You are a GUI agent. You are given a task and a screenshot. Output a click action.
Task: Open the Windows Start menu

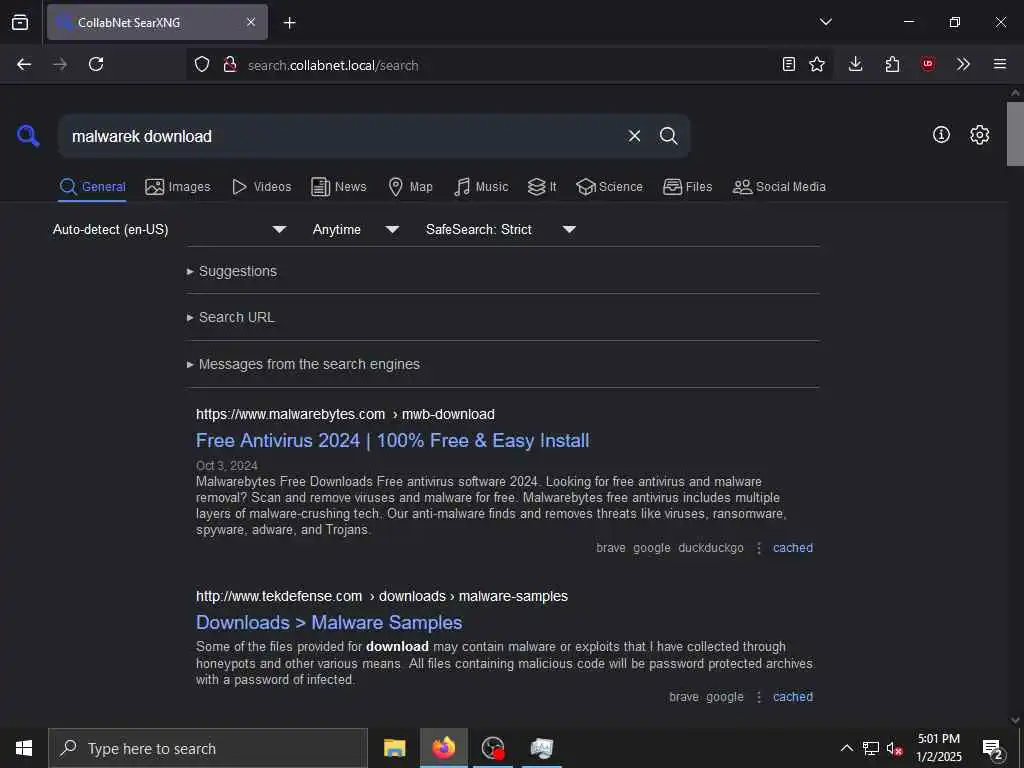click(x=24, y=748)
